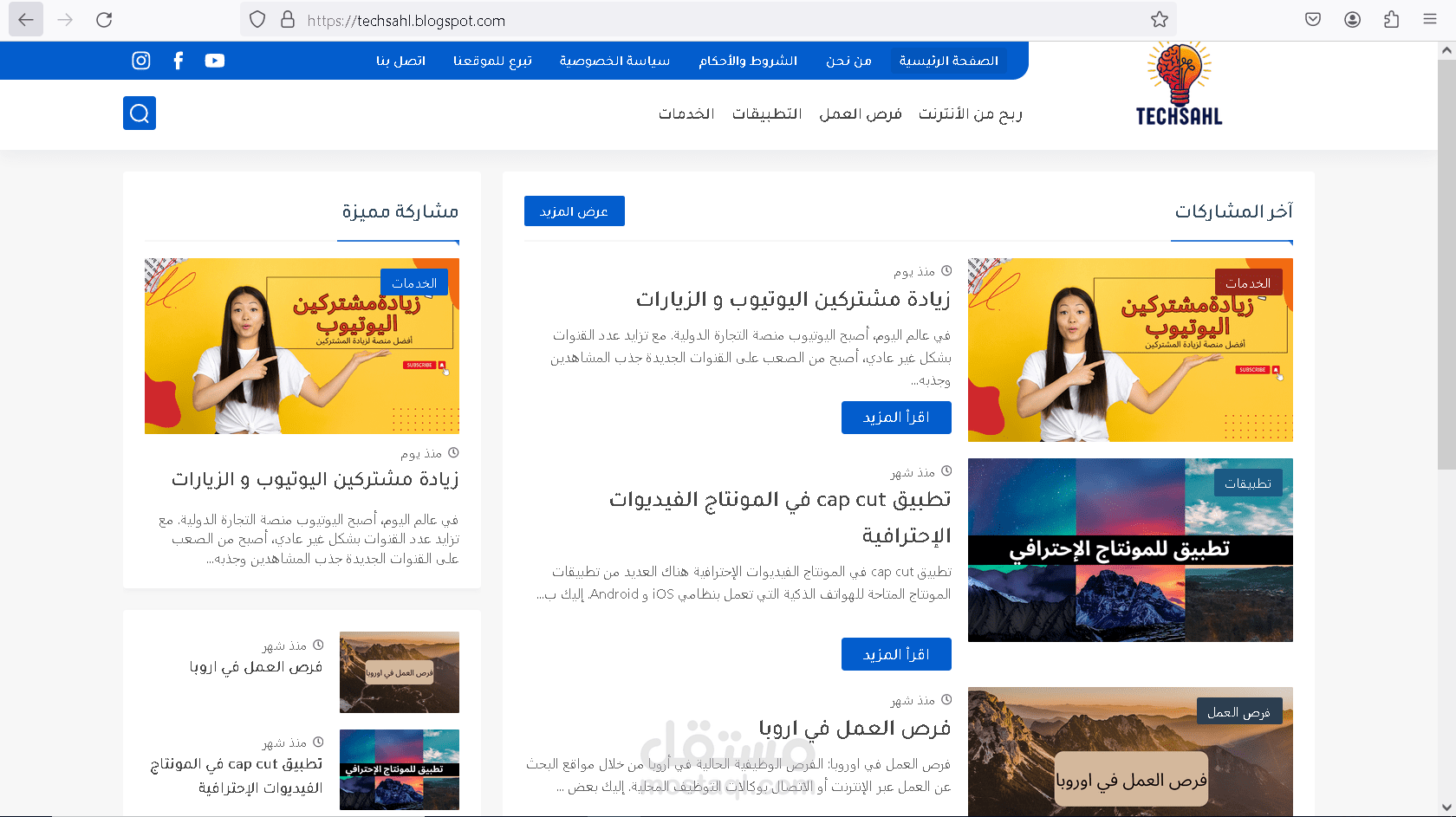The image size is (1456, 817).
Task: Reload the page with the refresh icon
Action: pyautogui.click(x=104, y=19)
